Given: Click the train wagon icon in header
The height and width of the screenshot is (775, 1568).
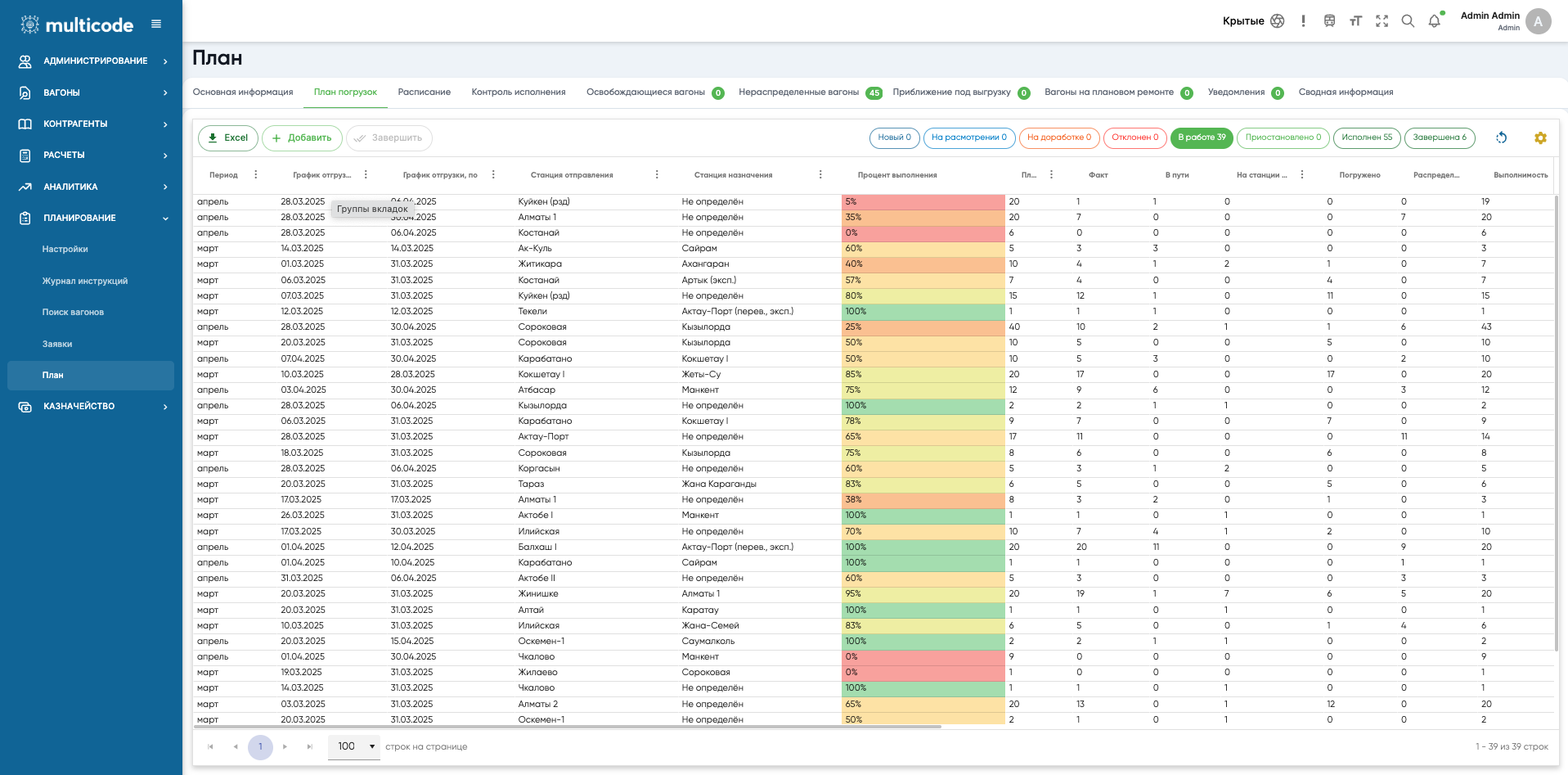Looking at the screenshot, I should [1329, 21].
